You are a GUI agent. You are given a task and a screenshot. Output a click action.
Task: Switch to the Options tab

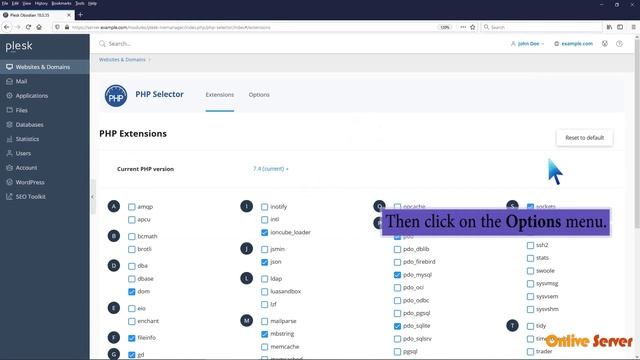259,95
